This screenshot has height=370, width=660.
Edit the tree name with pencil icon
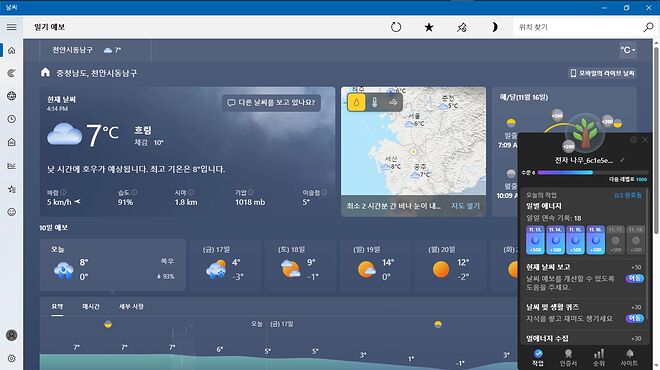tap(622, 160)
